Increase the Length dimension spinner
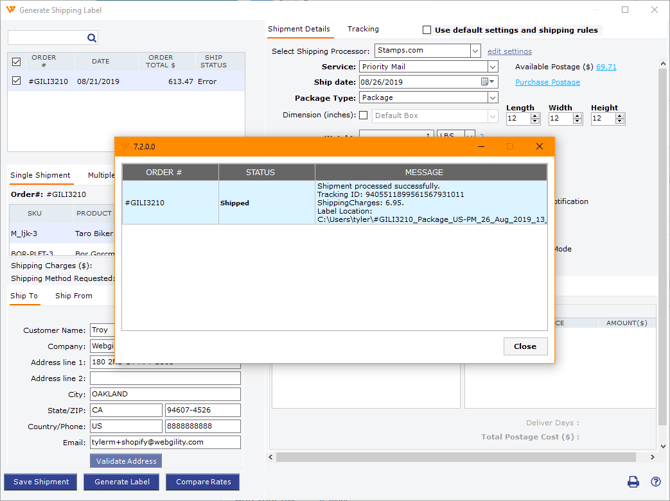The height and width of the screenshot is (501, 670). click(x=535, y=115)
